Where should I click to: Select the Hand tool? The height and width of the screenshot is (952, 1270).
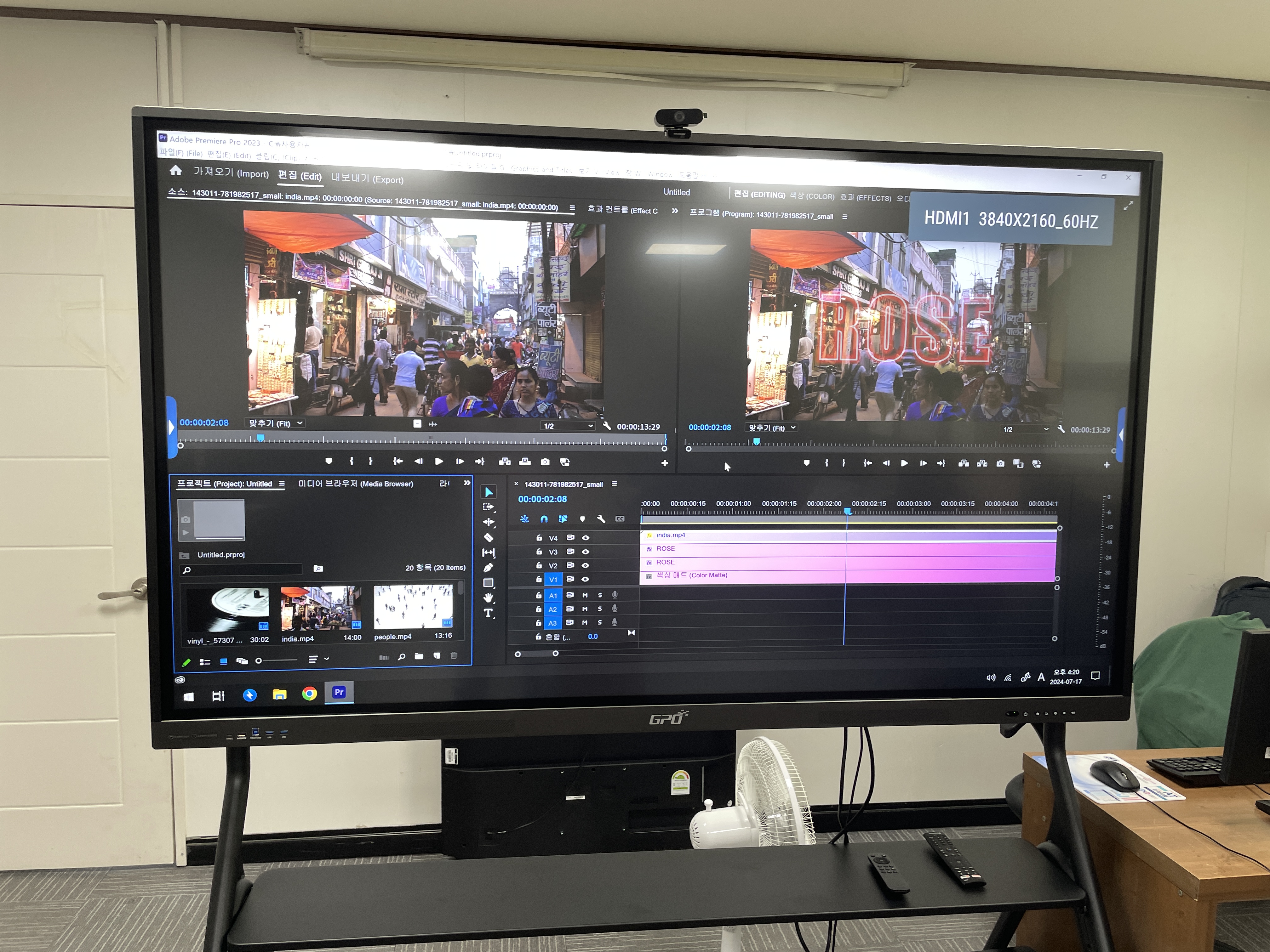point(488,598)
